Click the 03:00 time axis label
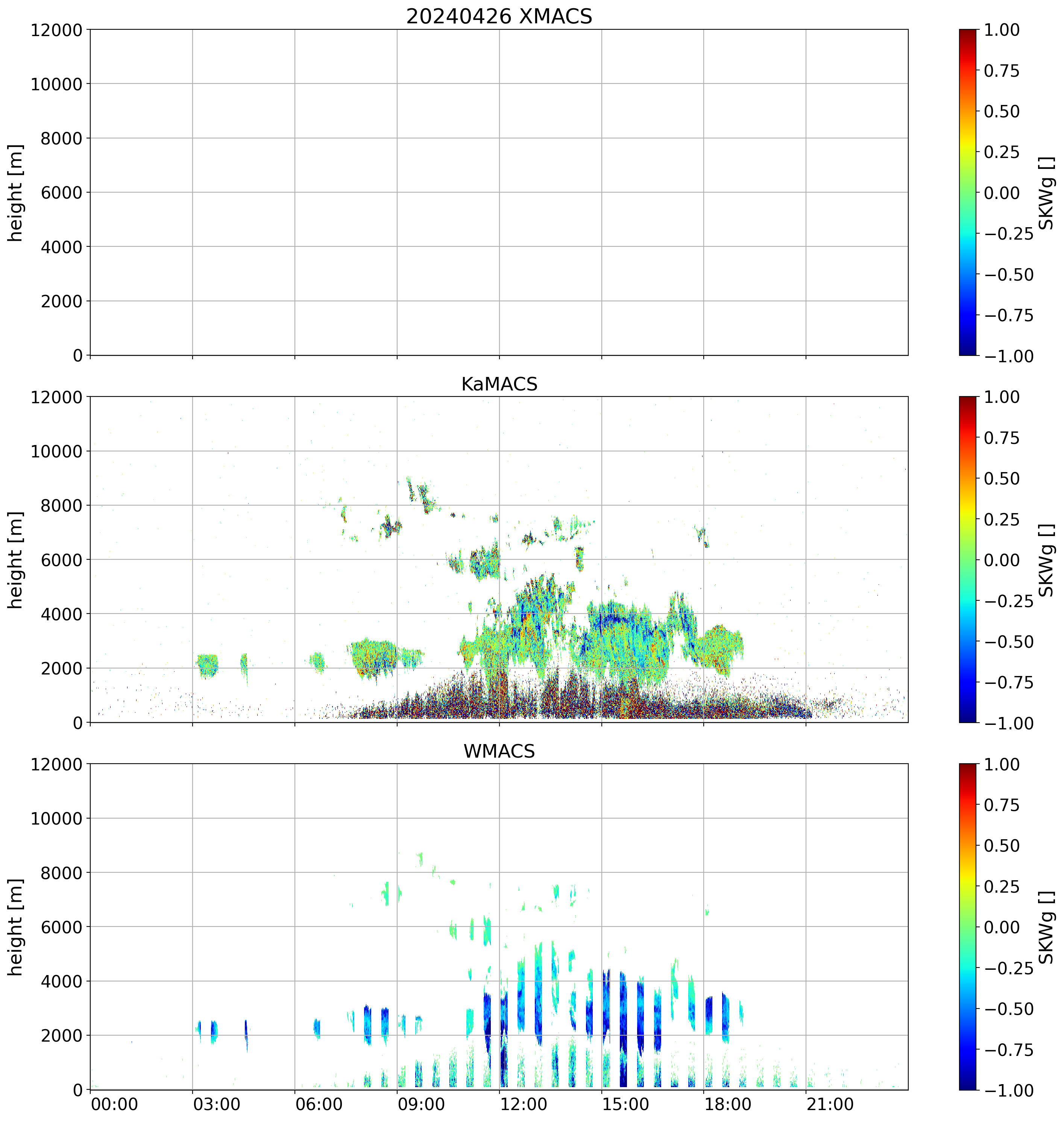The image size is (1064, 1121). pyautogui.click(x=217, y=1104)
